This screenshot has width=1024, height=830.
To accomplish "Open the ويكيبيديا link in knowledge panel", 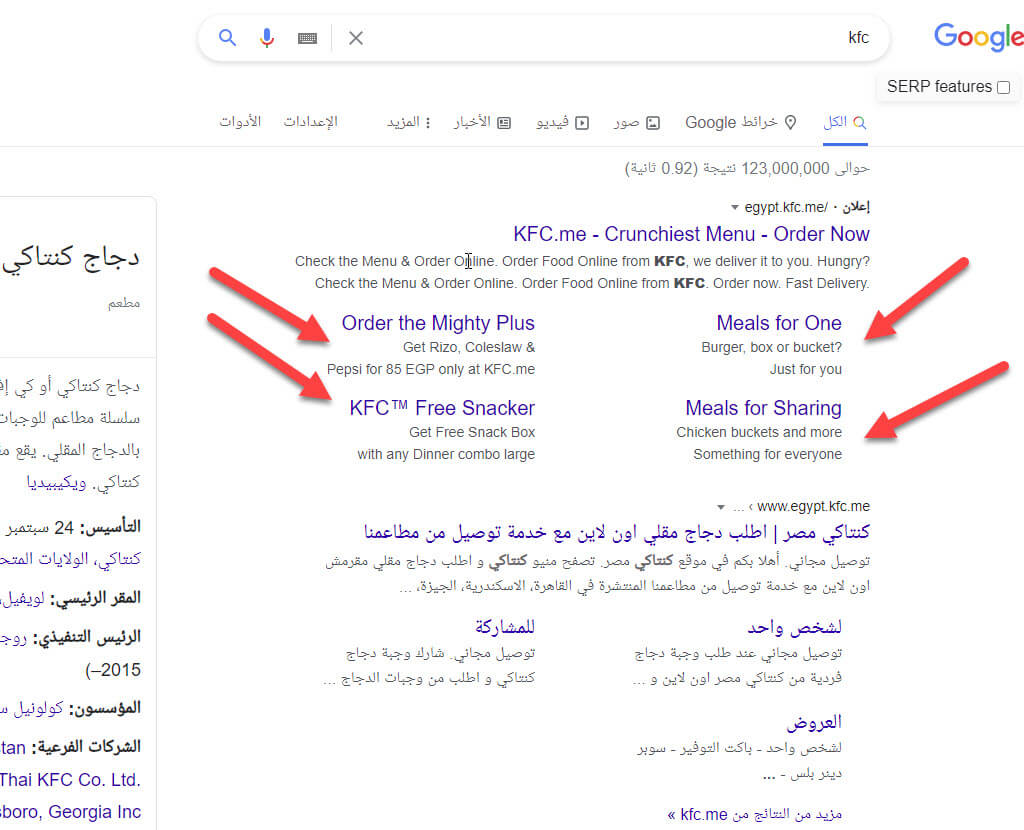I will (x=56, y=483).
